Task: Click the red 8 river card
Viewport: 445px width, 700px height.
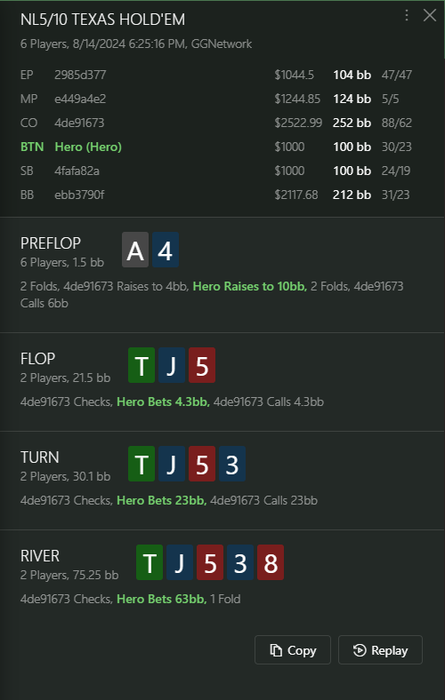Action: point(270,562)
